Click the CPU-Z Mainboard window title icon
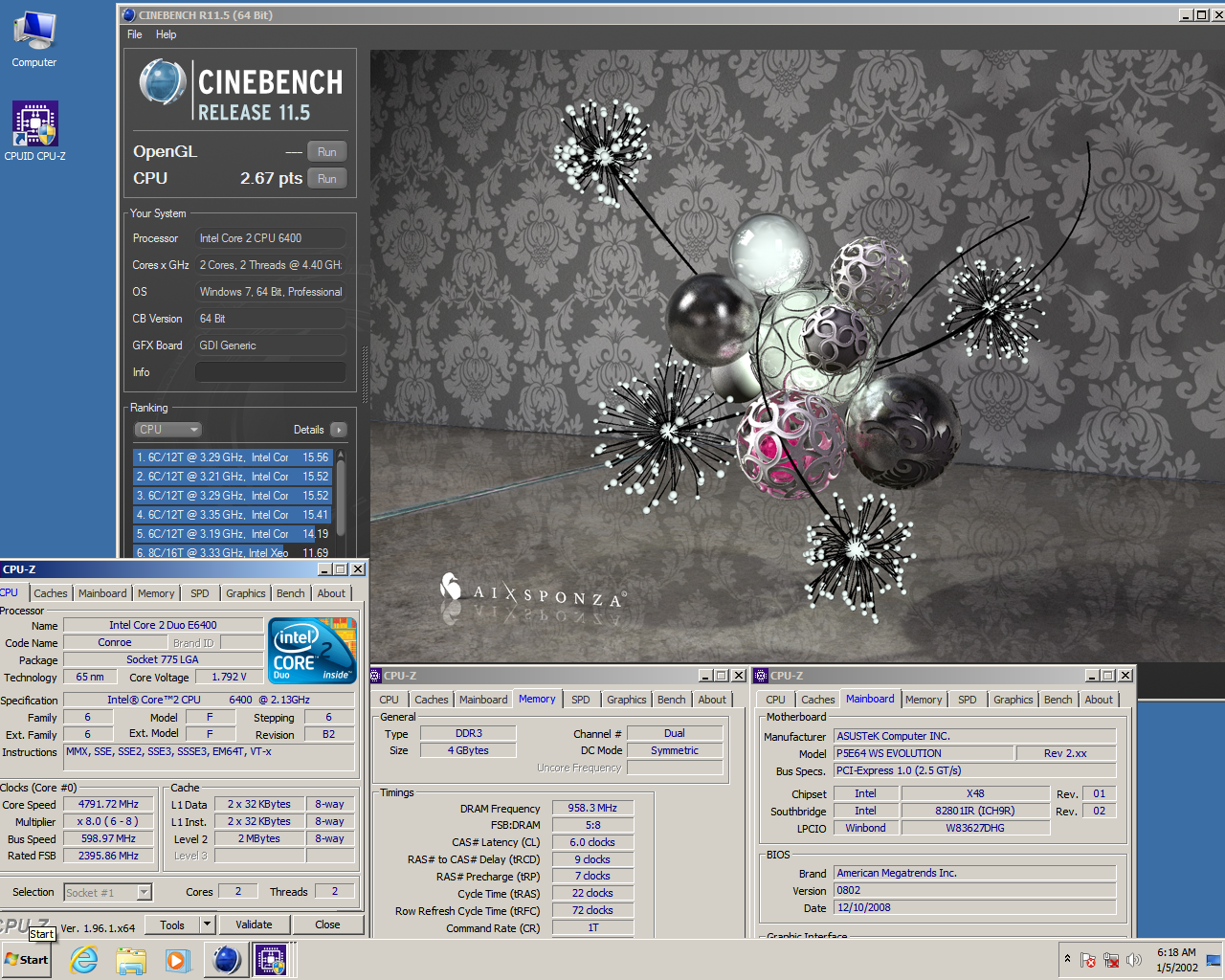1225x980 pixels. point(762,676)
